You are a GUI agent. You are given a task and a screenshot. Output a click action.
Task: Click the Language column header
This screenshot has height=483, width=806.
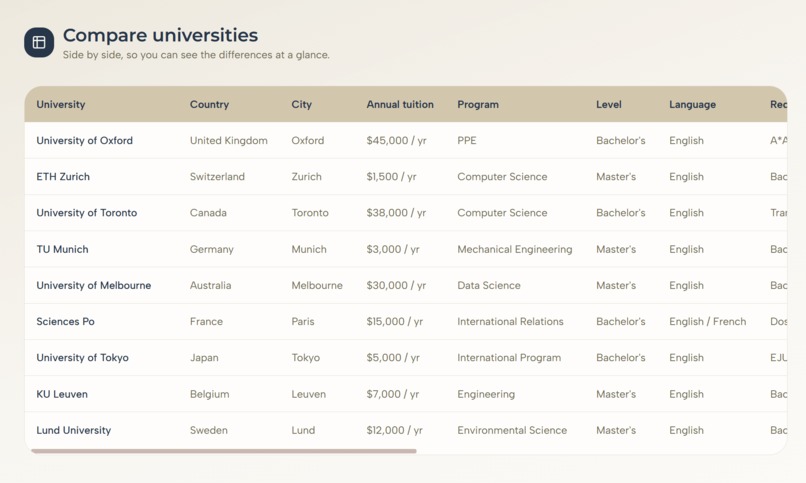click(692, 104)
